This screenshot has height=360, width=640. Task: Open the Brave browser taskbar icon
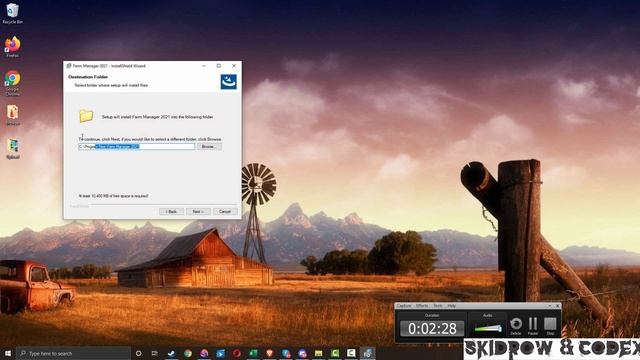pos(269,353)
